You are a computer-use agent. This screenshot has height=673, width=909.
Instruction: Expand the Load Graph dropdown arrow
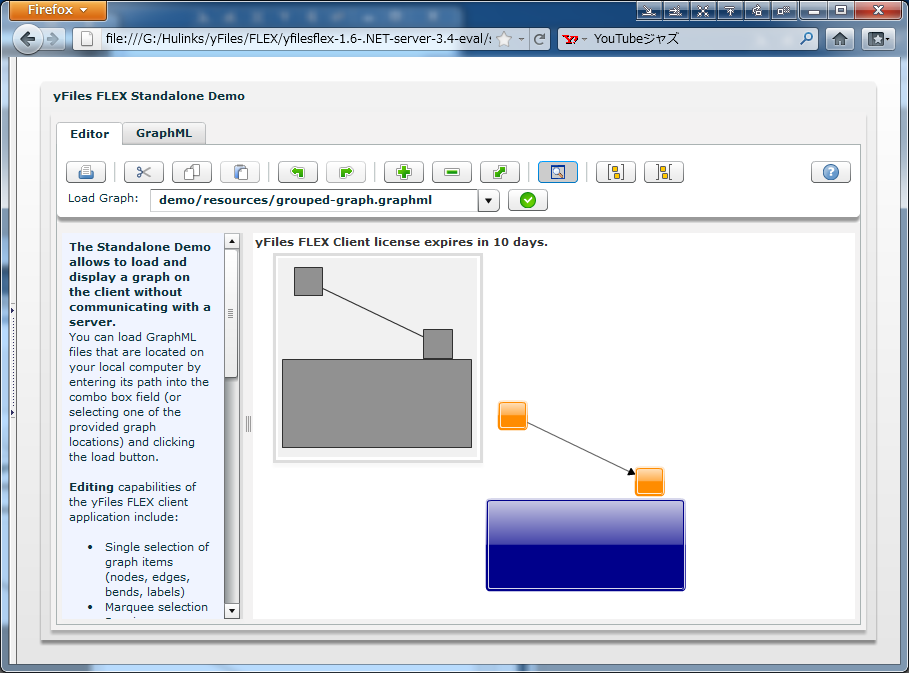pyautogui.click(x=489, y=201)
